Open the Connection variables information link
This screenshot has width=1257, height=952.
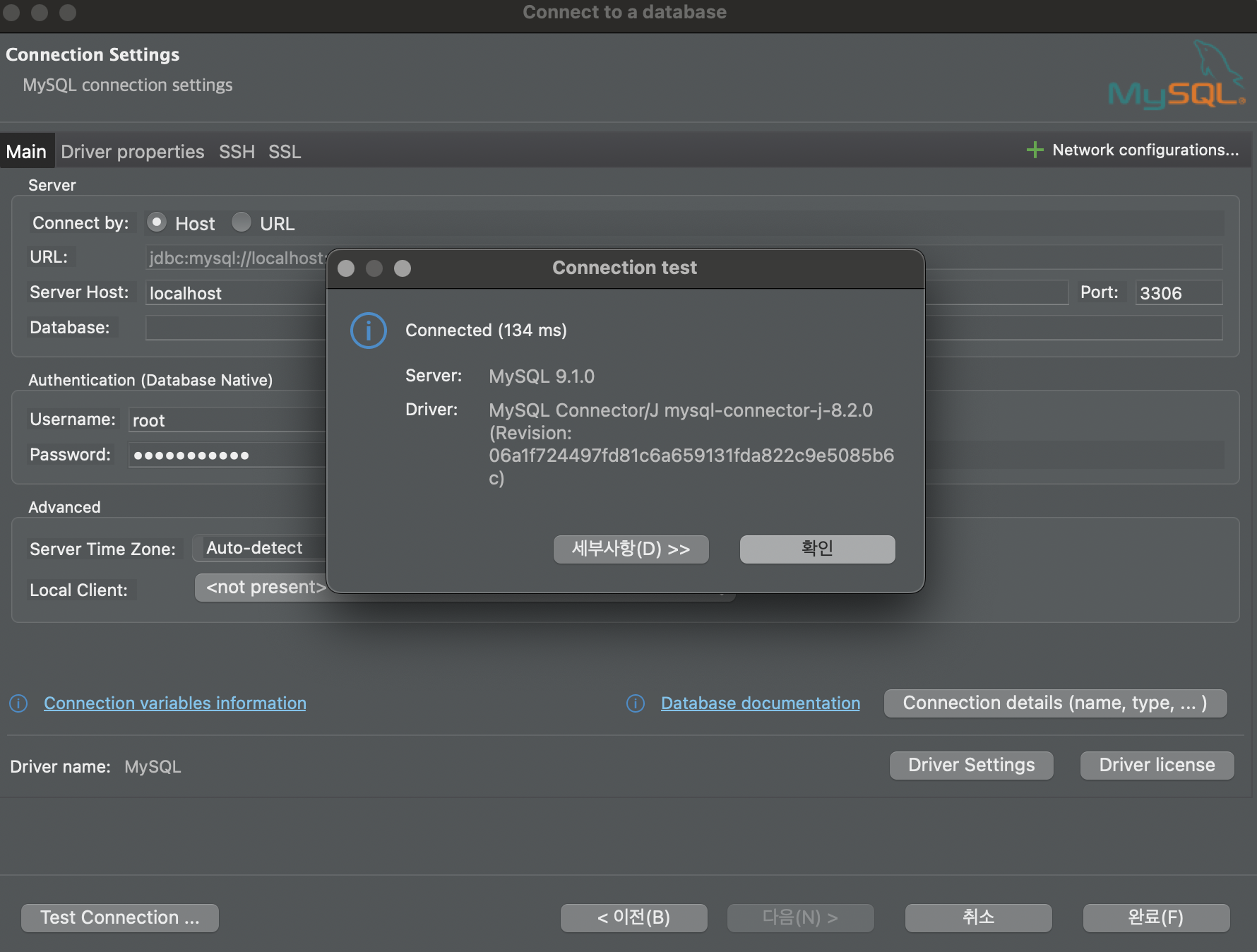[x=175, y=703]
